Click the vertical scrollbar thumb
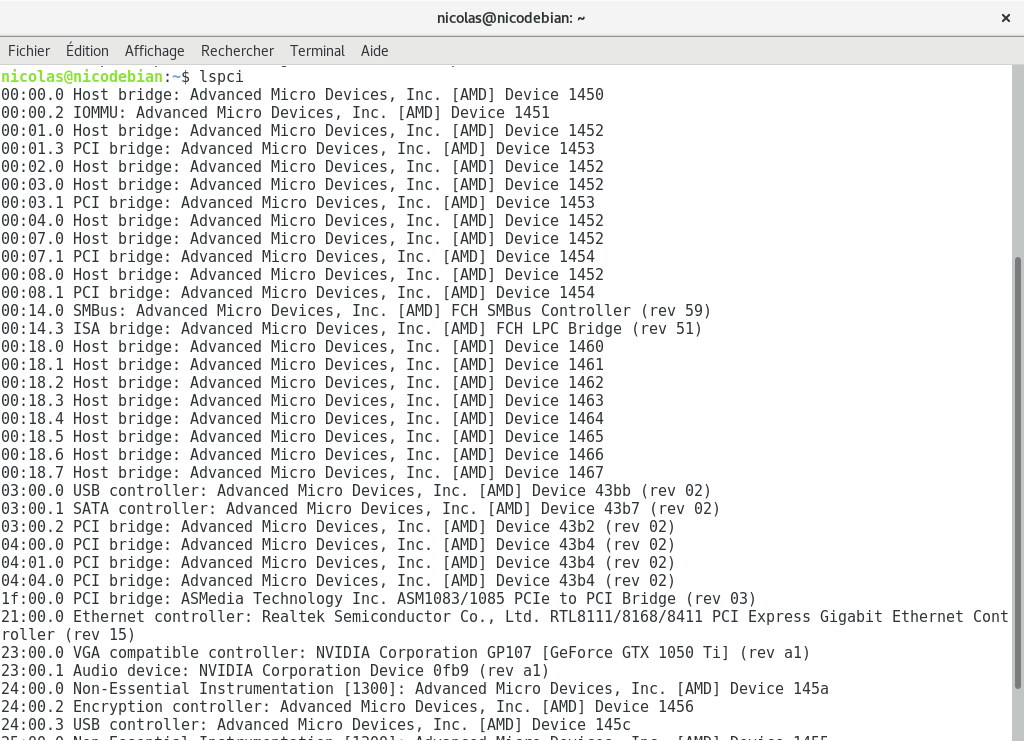This screenshot has width=1024, height=741. click(x=1017, y=472)
